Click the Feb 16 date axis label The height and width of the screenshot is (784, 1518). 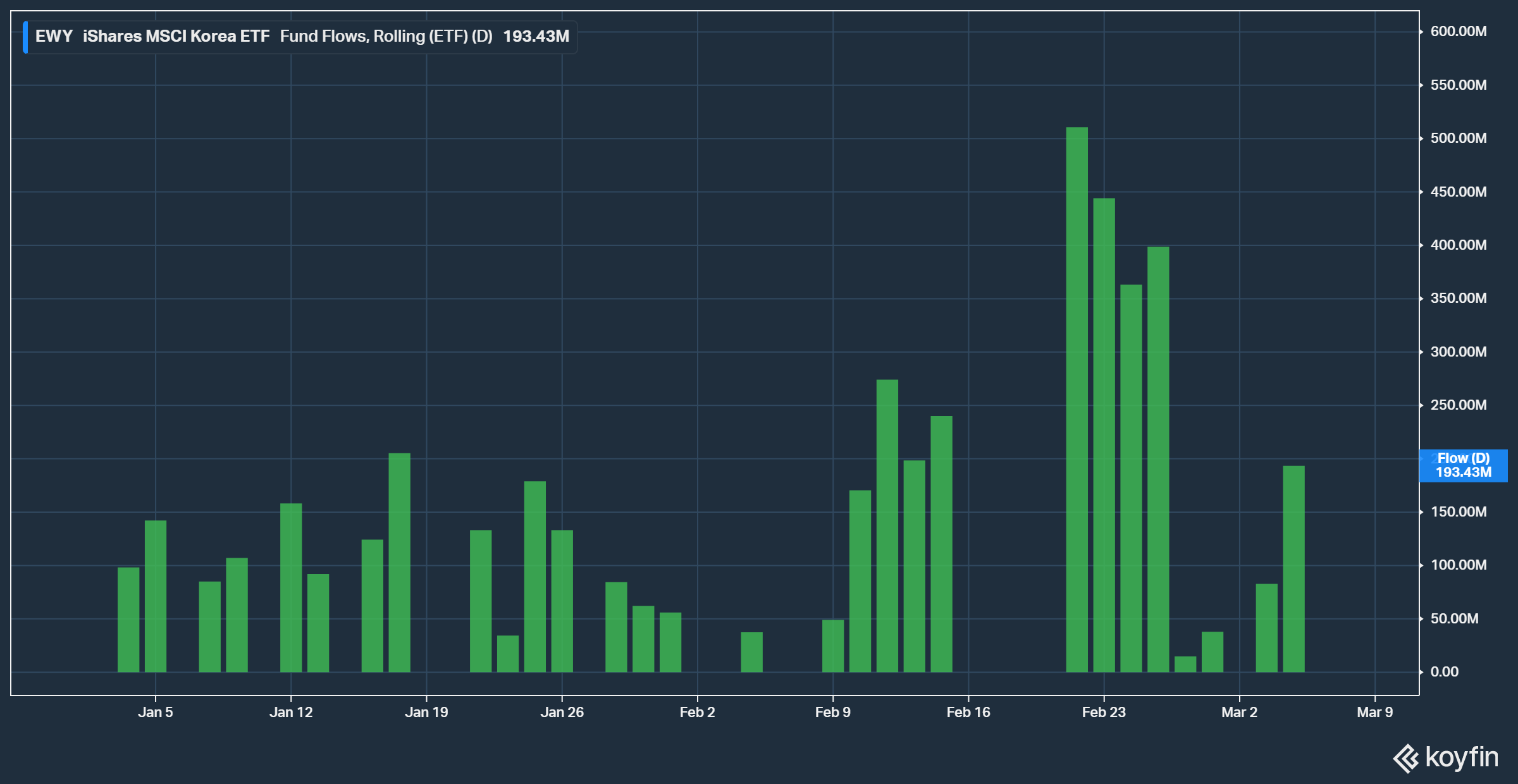968,712
